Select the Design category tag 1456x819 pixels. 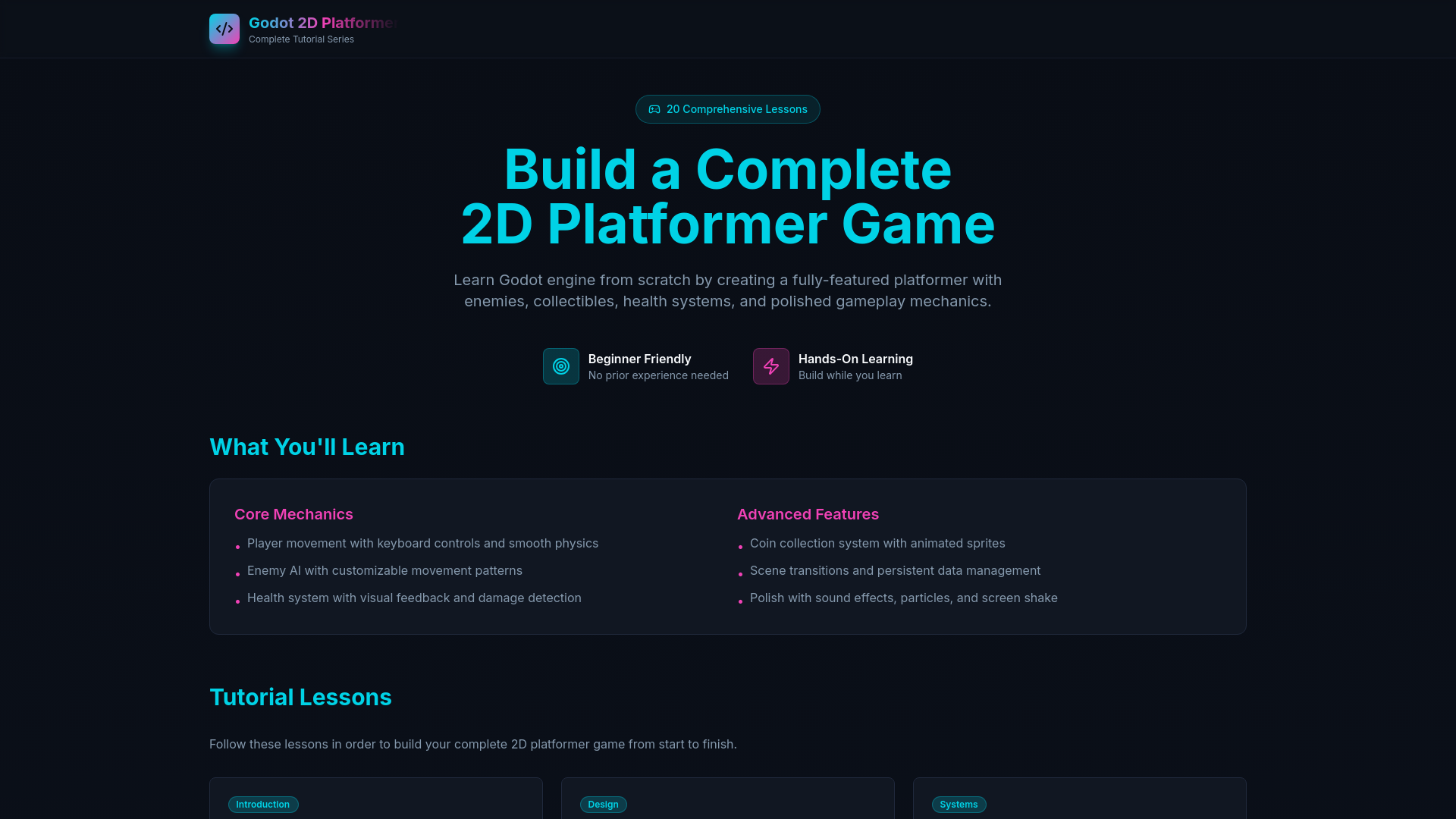coord(603,804)
